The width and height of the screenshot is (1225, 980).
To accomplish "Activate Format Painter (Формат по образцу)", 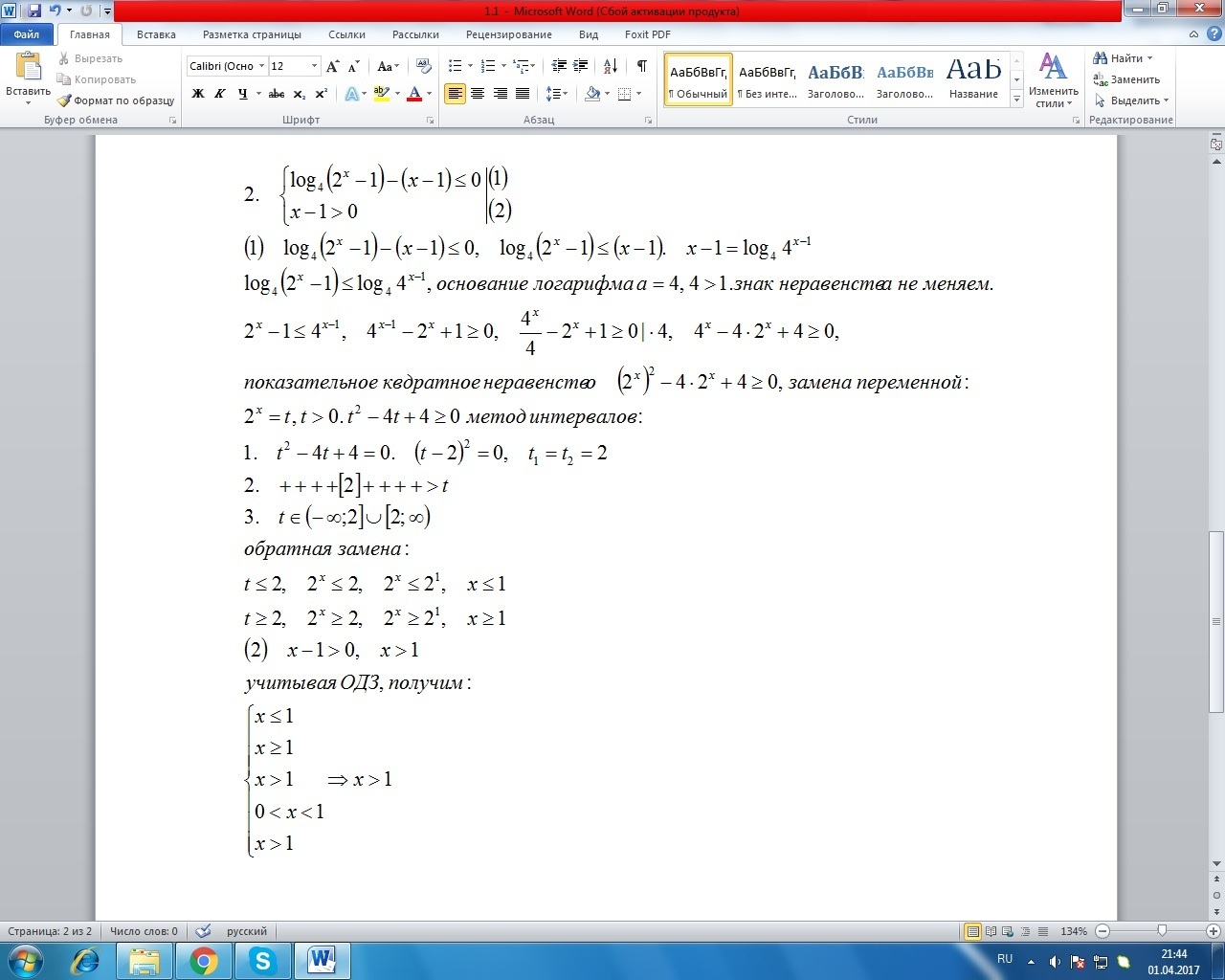I will pos(116,100).
